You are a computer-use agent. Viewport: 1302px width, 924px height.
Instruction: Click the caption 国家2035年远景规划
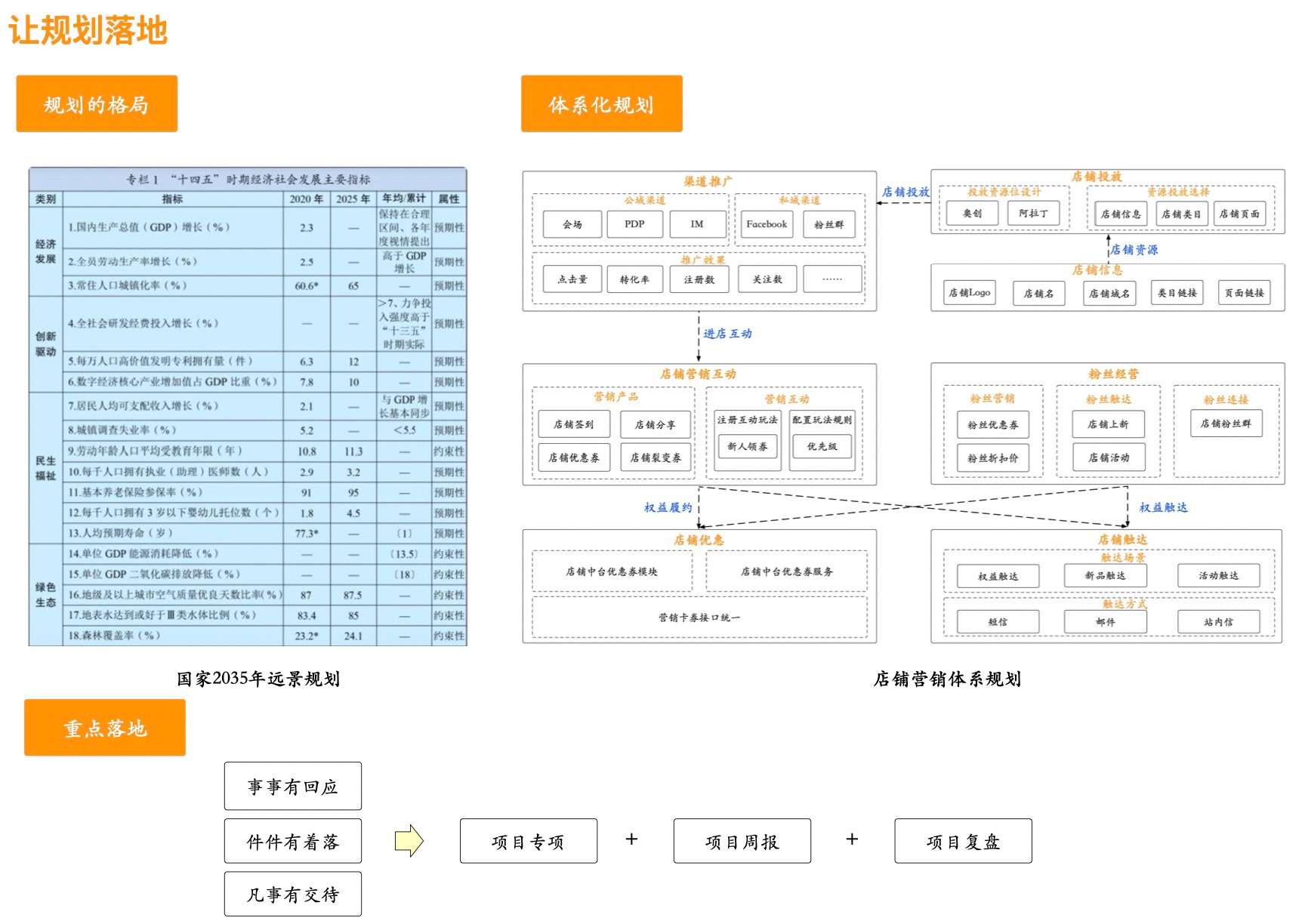258,679
